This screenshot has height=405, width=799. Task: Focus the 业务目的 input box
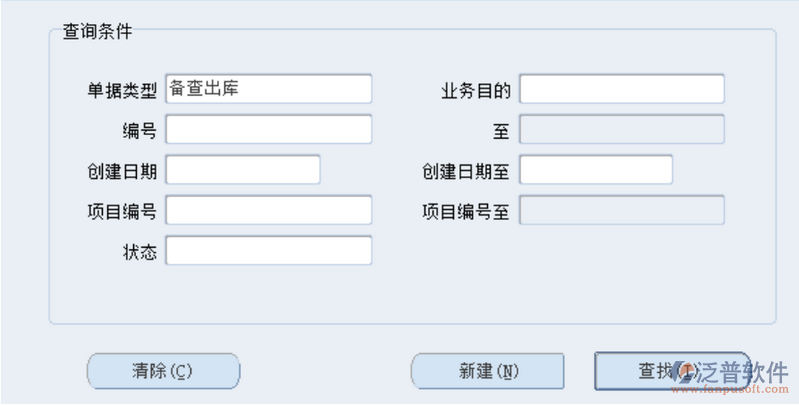621,89
